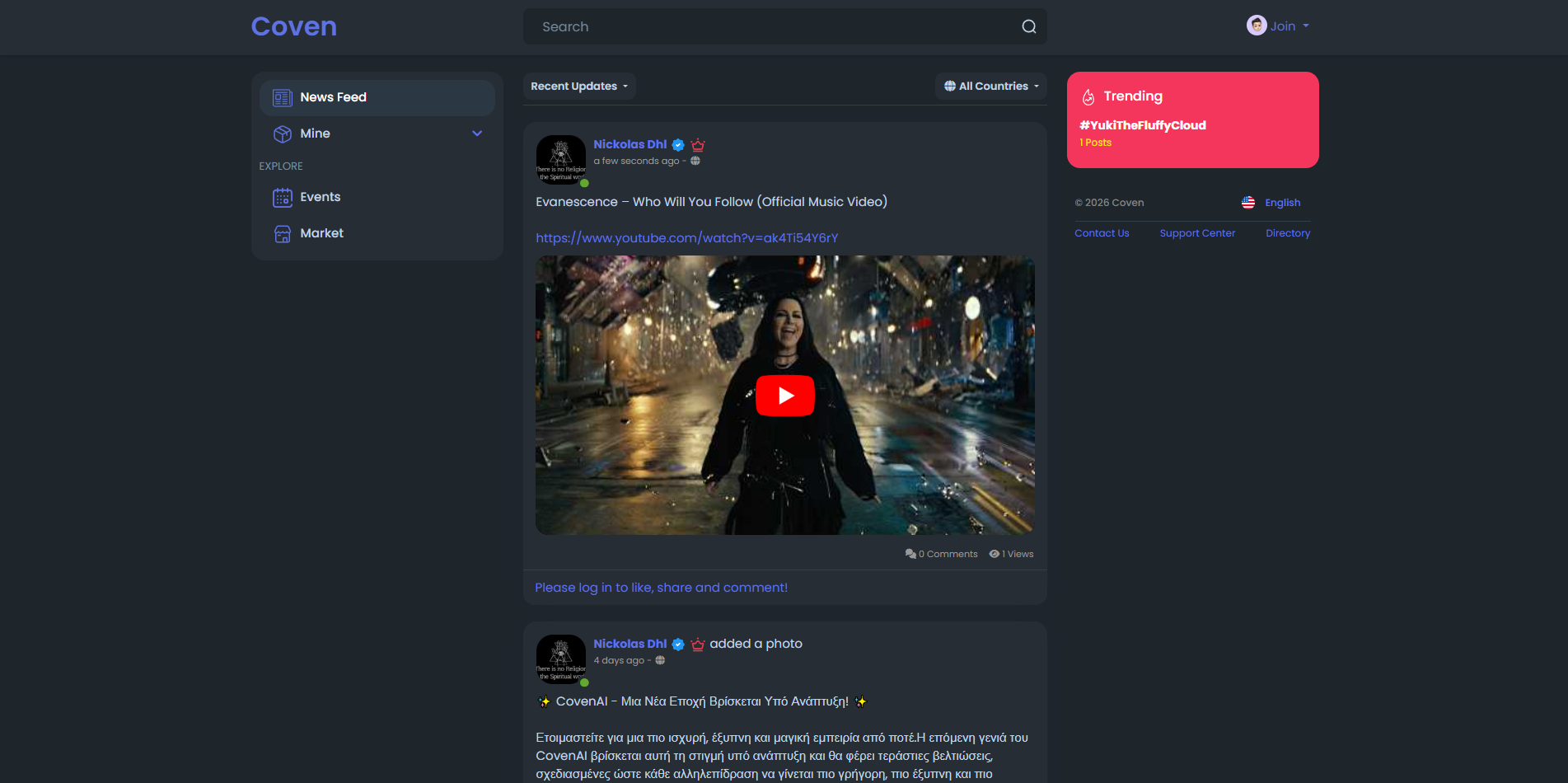Open the Events menu item
Screen dimensions: 1568x783
tap(377, 197)
